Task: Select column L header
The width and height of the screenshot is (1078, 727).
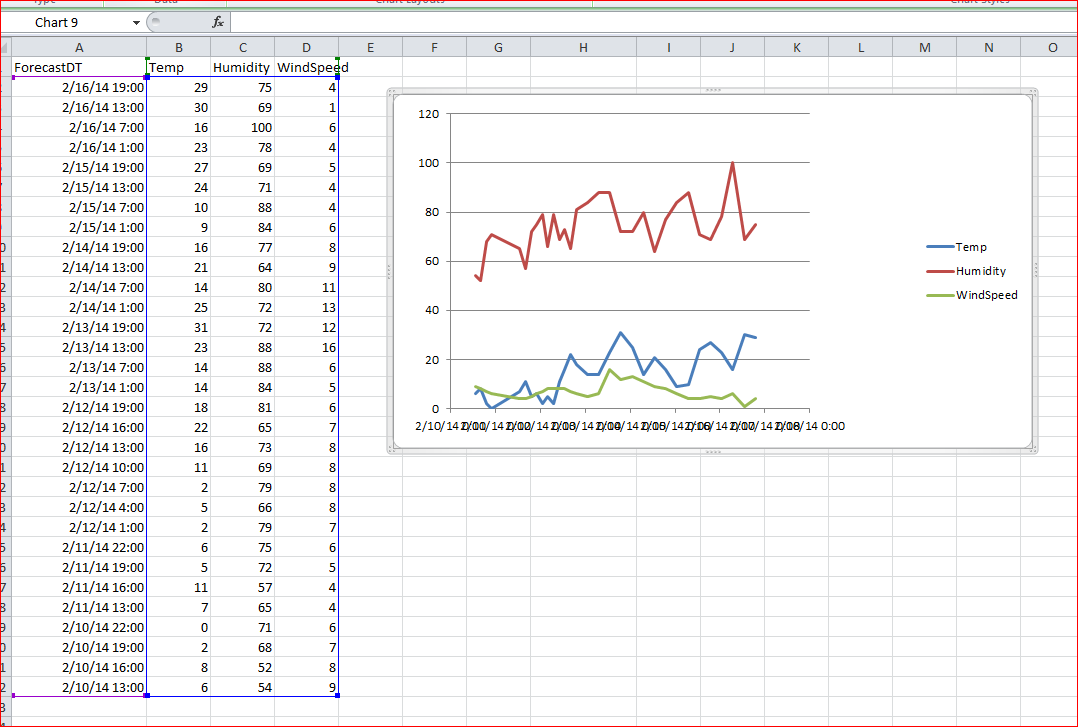Action: point(861,47)
